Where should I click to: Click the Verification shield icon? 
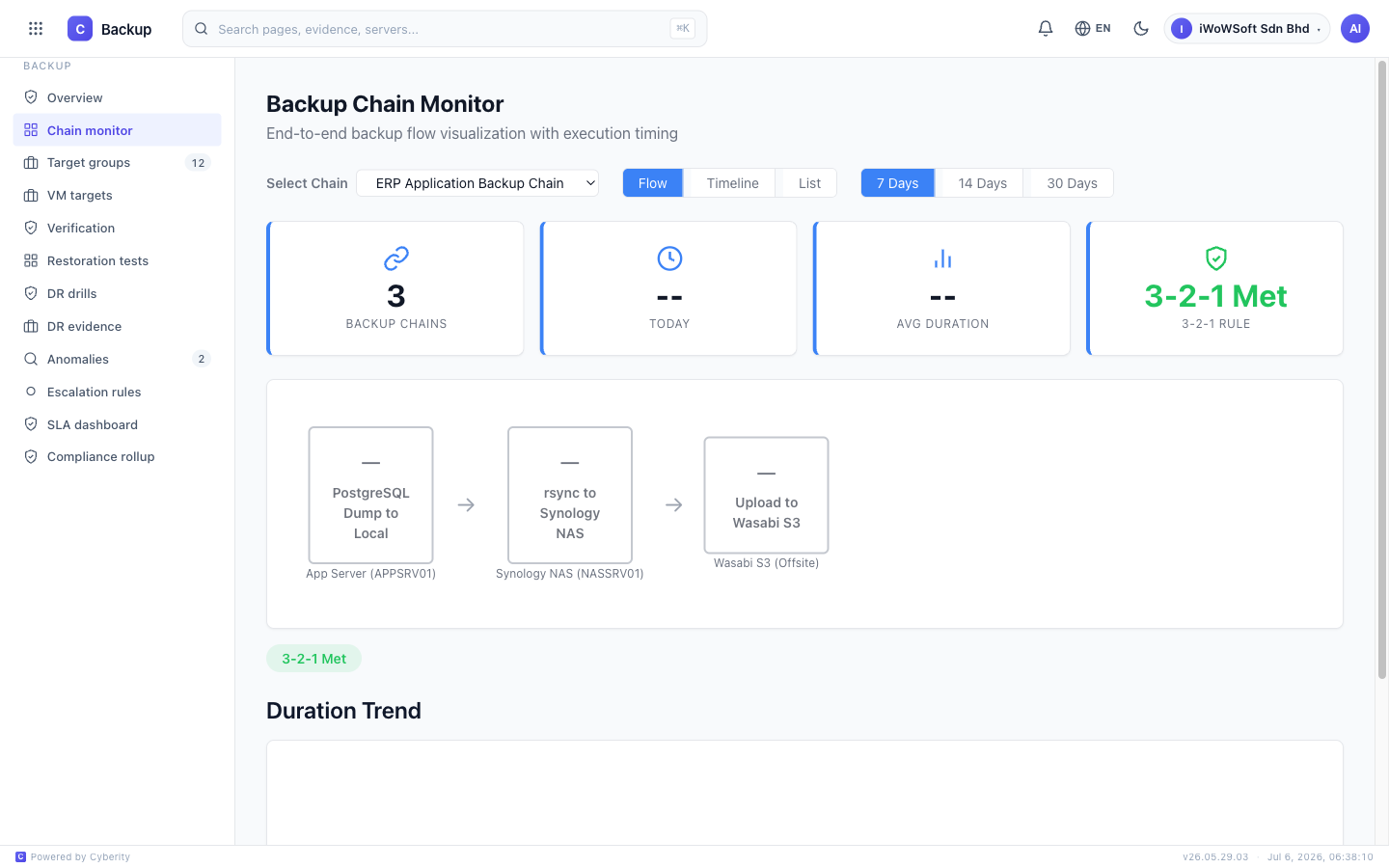tap(31, 229)
